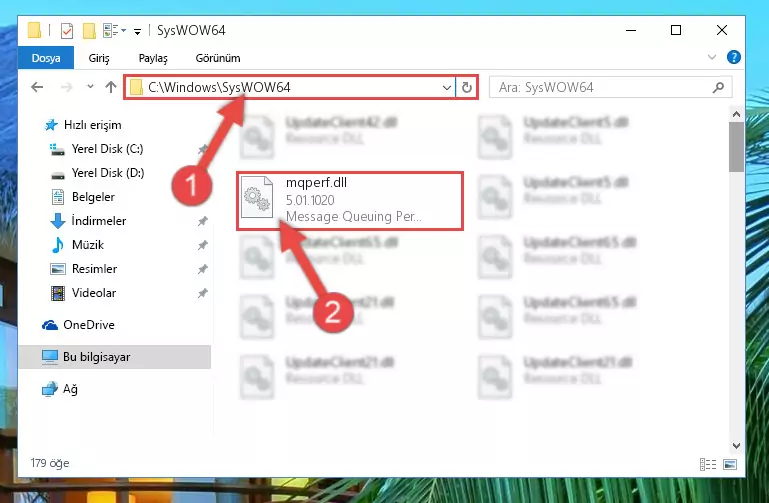Click the Müzik note icon
This screenshot has height=503, width=769.
click(57, 245)
